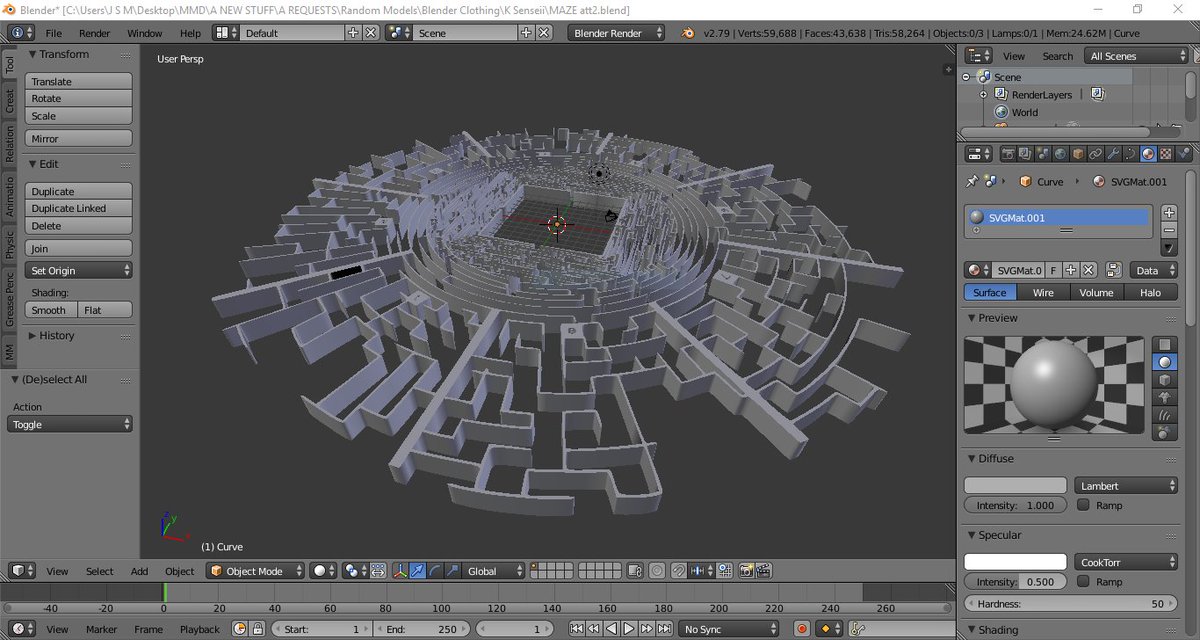Viewport: 1200px width, 640px height.
Task: Toggle the specular Ramp checkbox
Action: [1083, 581]
